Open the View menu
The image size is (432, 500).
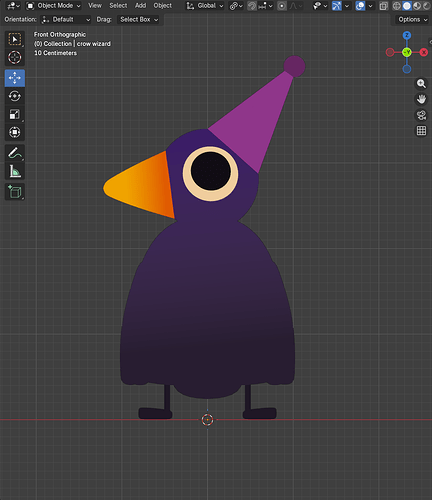(95, 6)
